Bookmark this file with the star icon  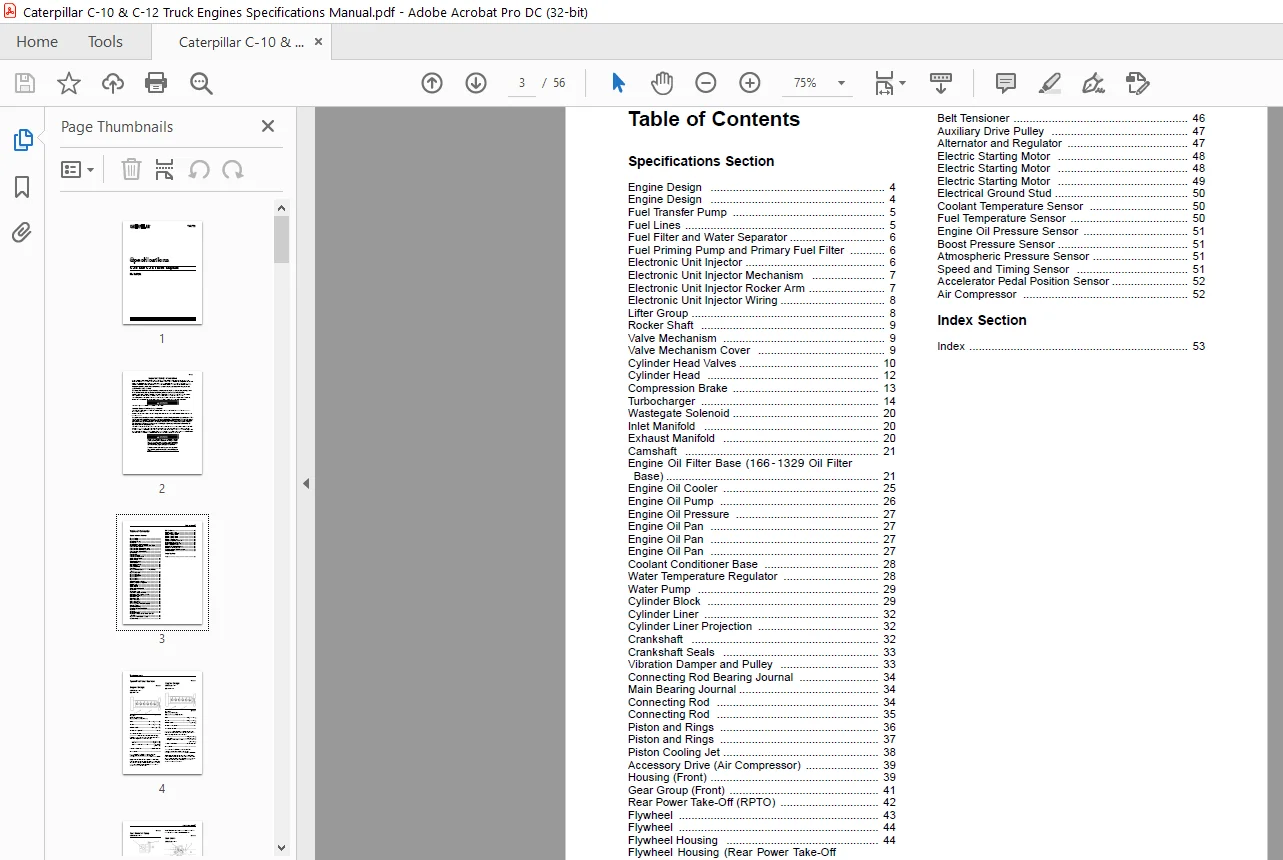(69, 83)
